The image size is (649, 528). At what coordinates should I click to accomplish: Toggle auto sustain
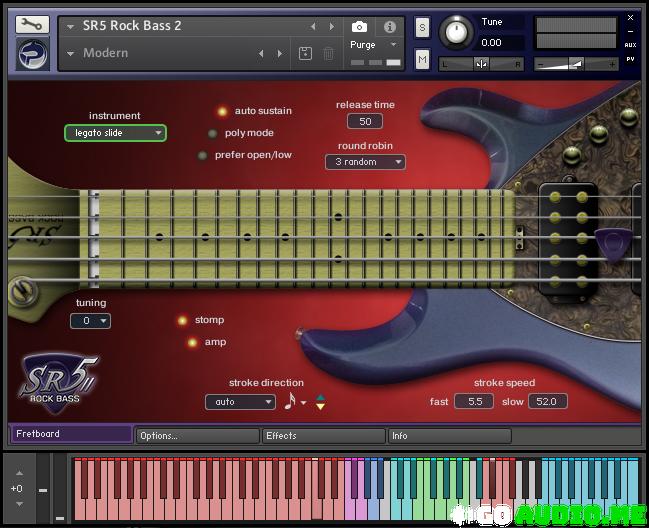[x=222, y=111]
